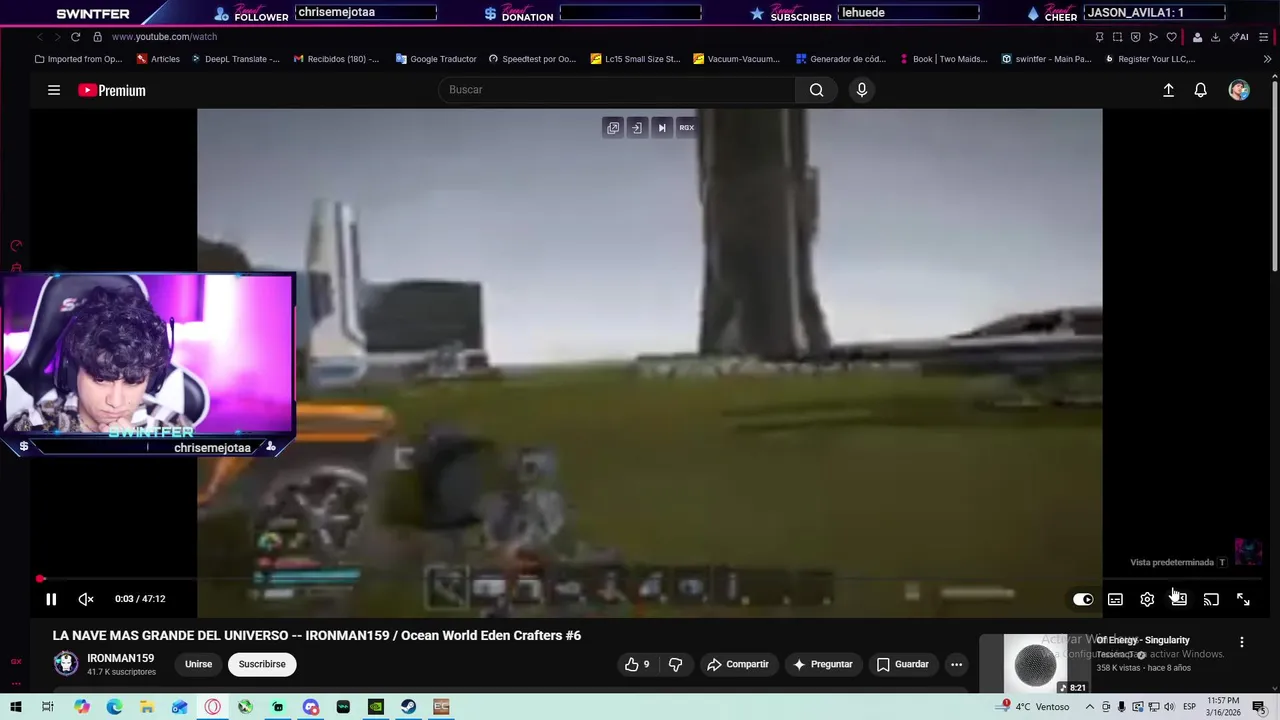Click the Unirse join button
Viewport: 1280px width, 720px height.
coord(198,664)
